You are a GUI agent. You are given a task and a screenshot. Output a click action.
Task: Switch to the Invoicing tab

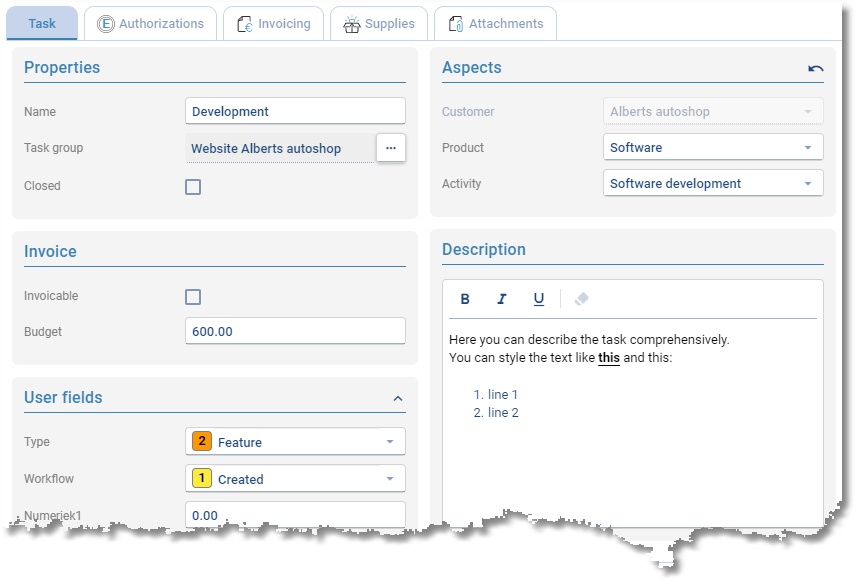pos(274,23)
